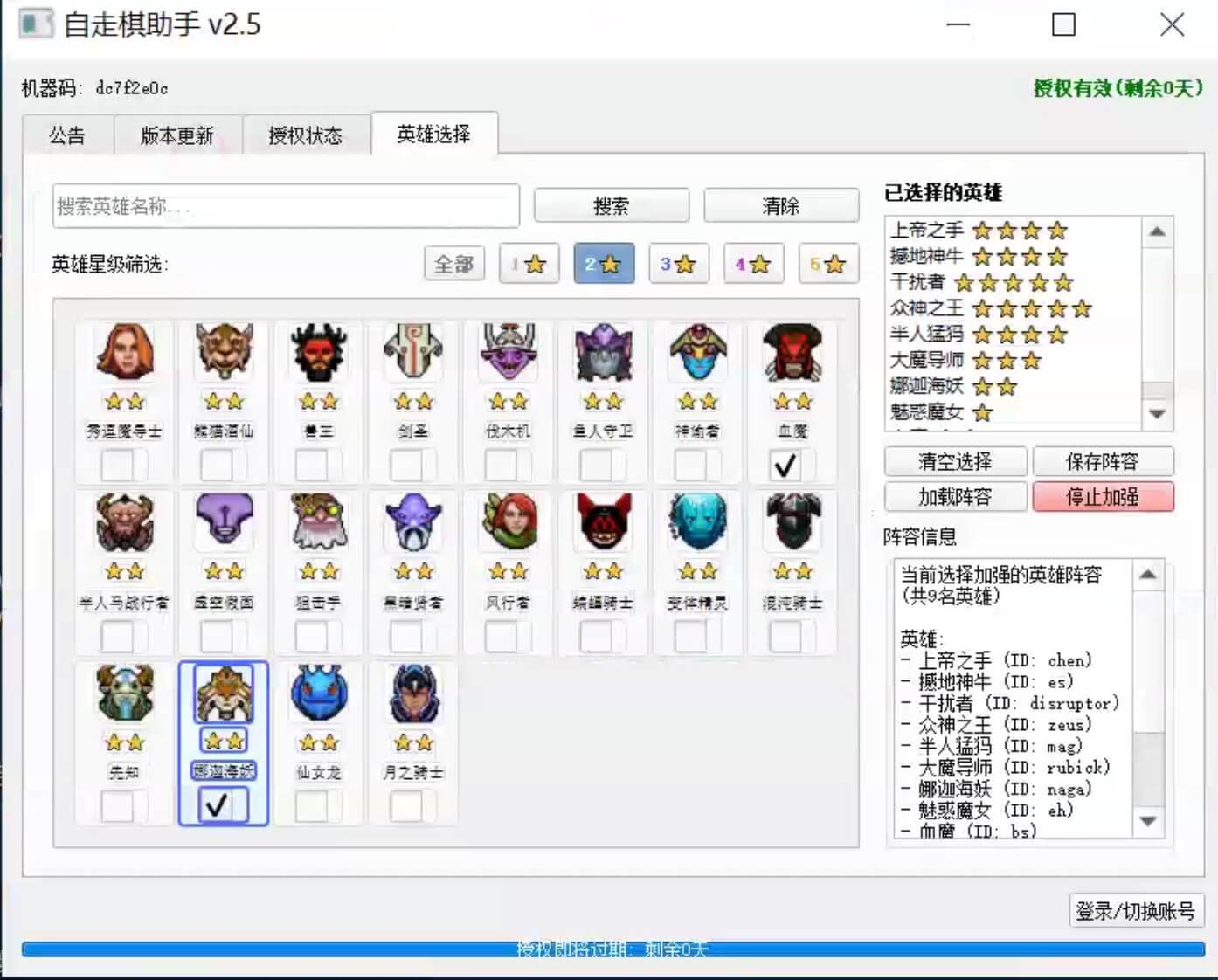Filter heroes by 4 stars
This screenshot has width=1218, height=980.
point(754,264)
